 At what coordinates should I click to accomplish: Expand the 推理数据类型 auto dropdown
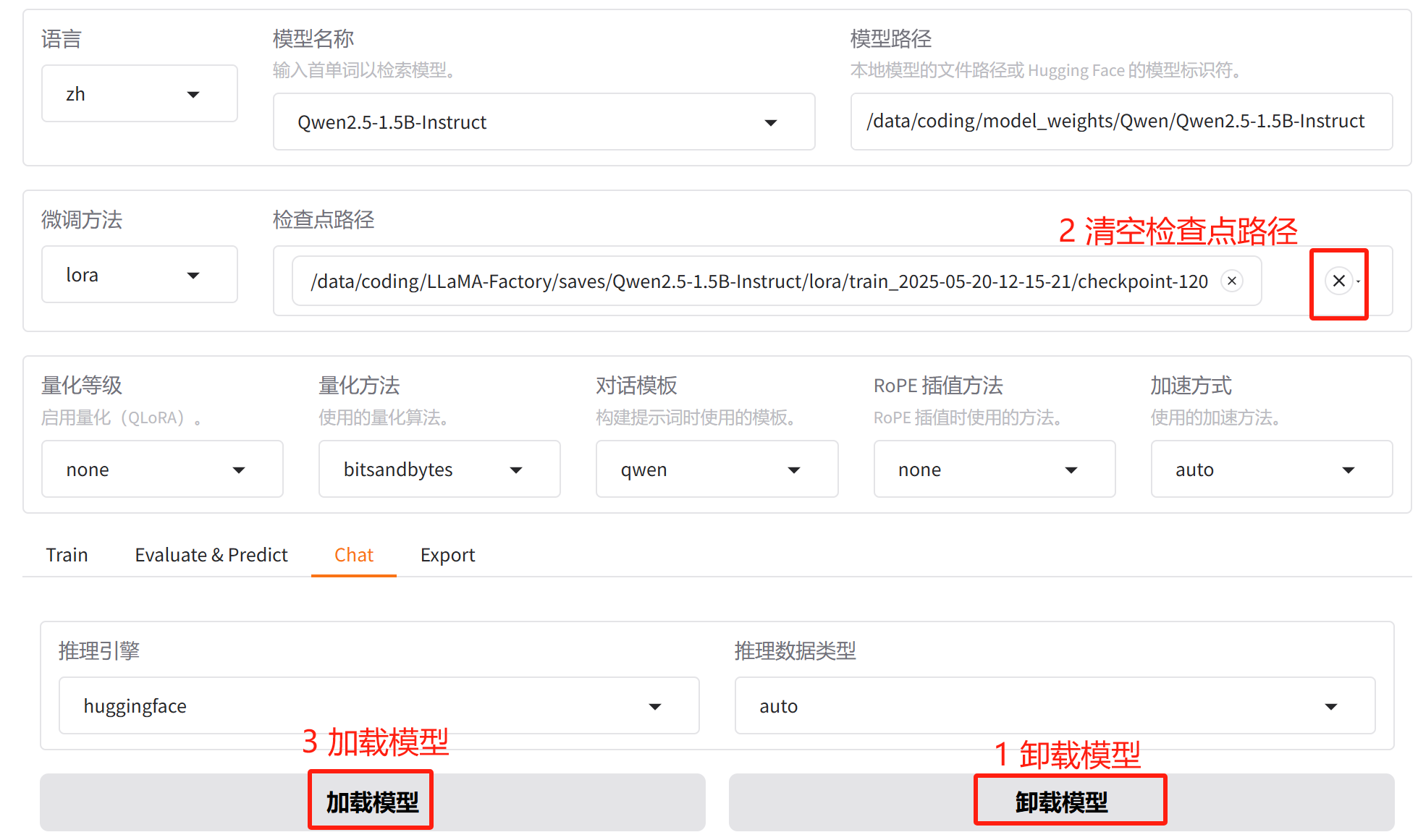tap(1054, 706)
